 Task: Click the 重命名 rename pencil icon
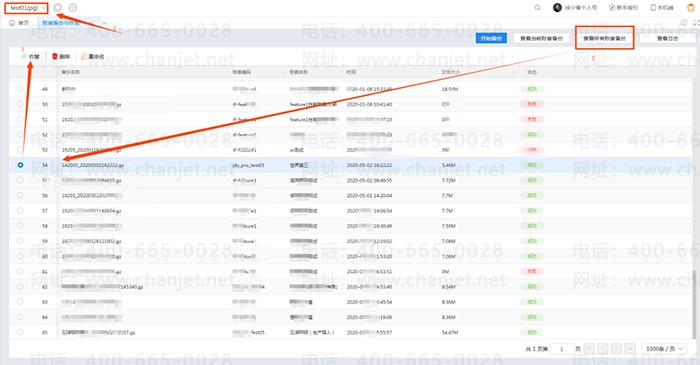pyautogui.click(x=84, y=57)
